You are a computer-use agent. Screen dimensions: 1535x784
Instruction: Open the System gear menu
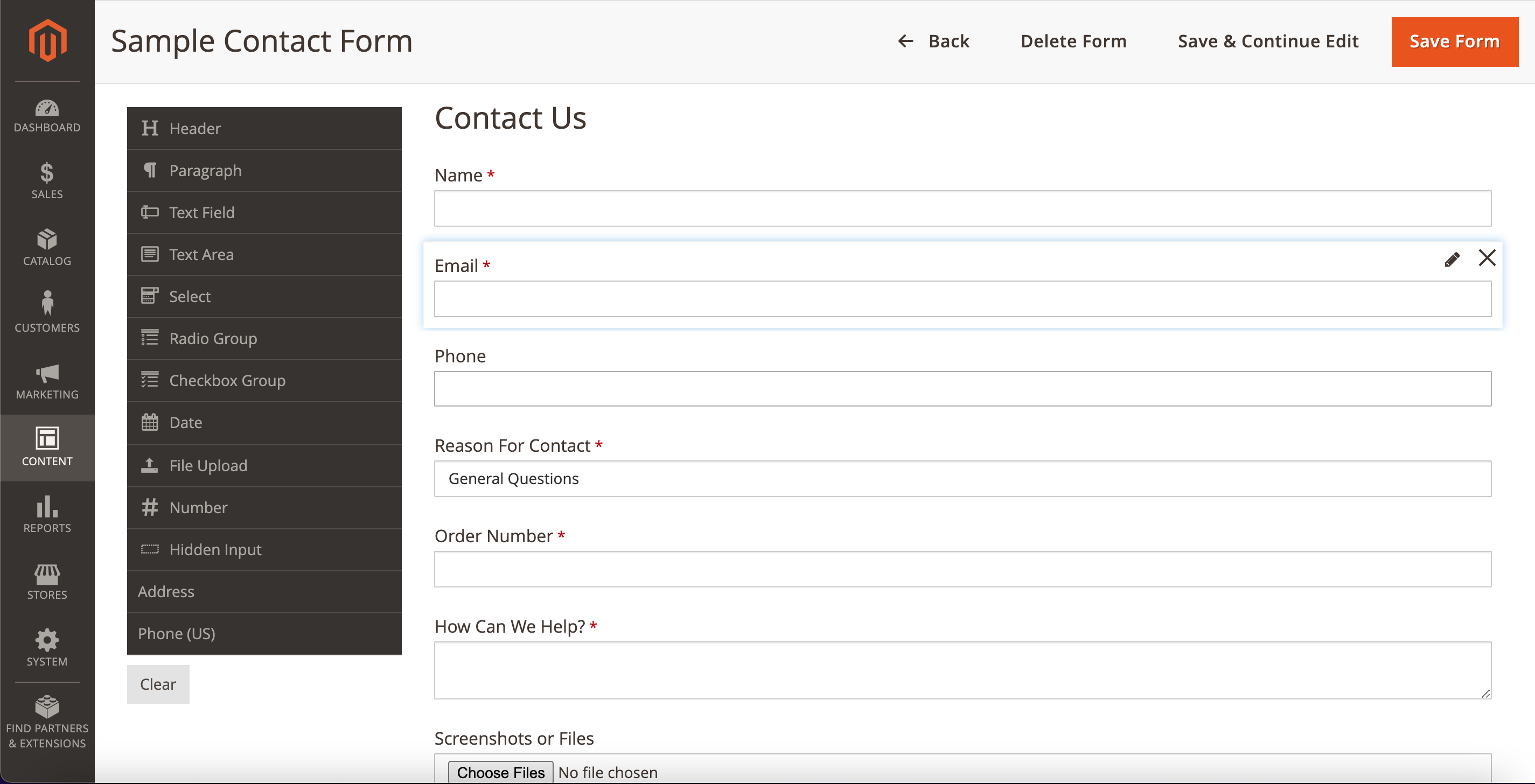point(47,648)
